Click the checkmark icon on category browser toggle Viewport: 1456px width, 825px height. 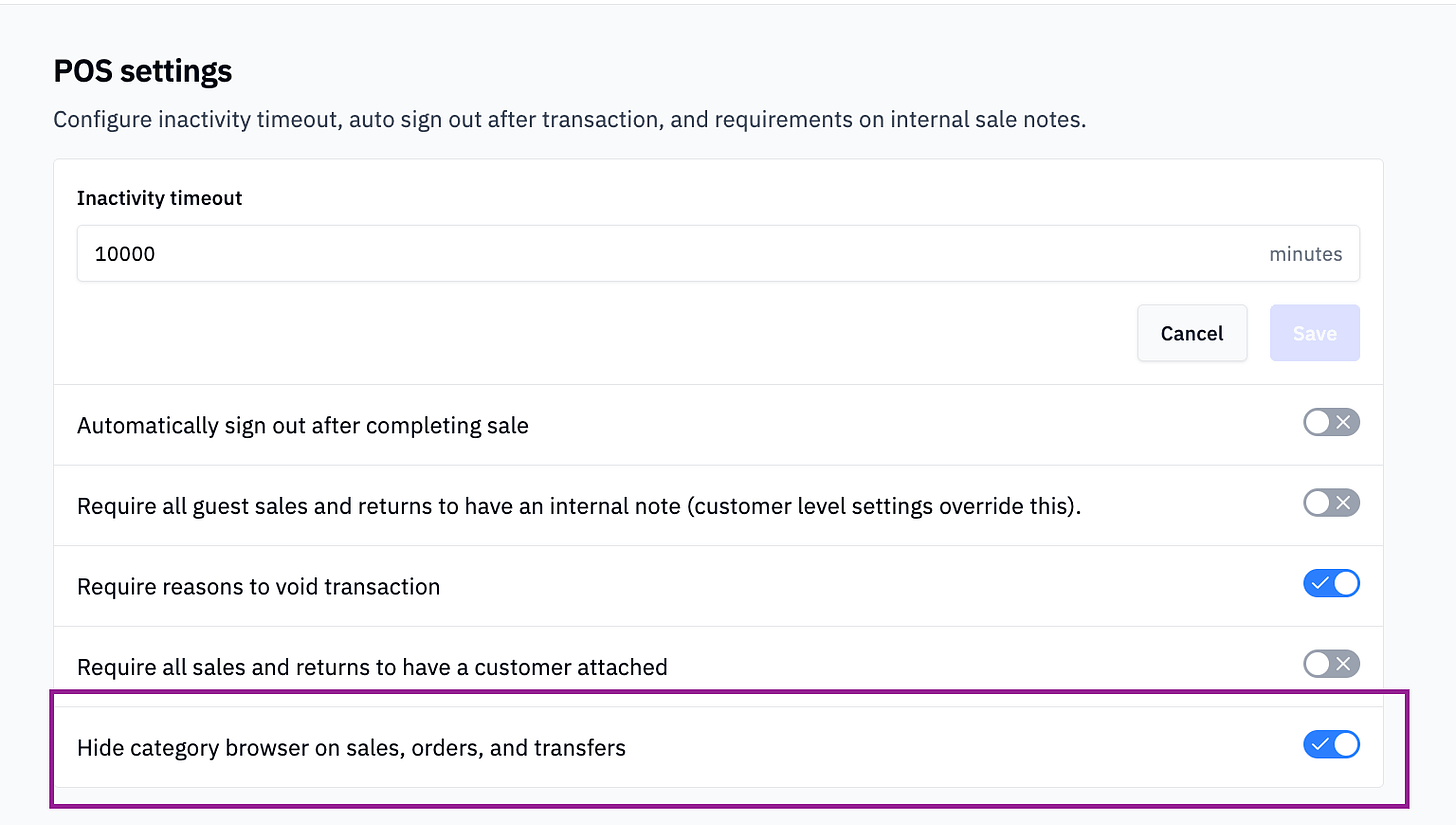pyautogui.click(x=1319, y=745)
